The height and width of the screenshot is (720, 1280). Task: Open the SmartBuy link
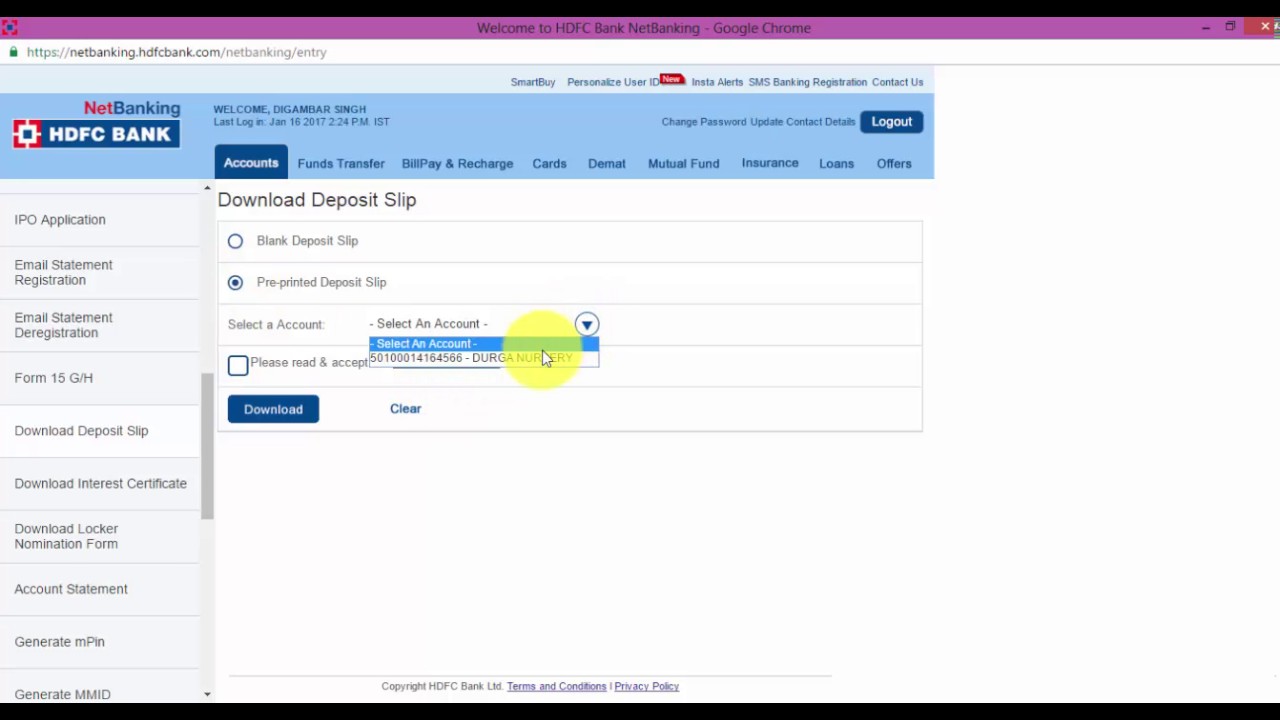point(533,82)
